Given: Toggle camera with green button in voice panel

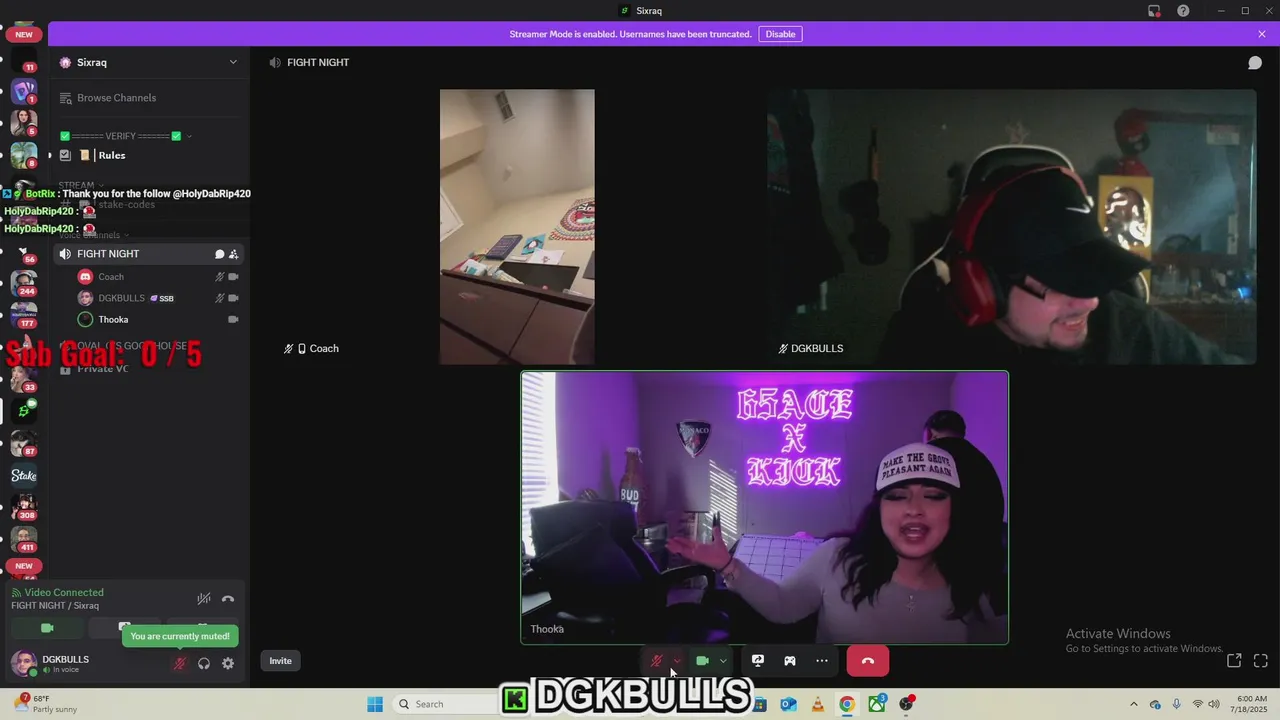Looking at the screenshot, I should pos(47,628).
